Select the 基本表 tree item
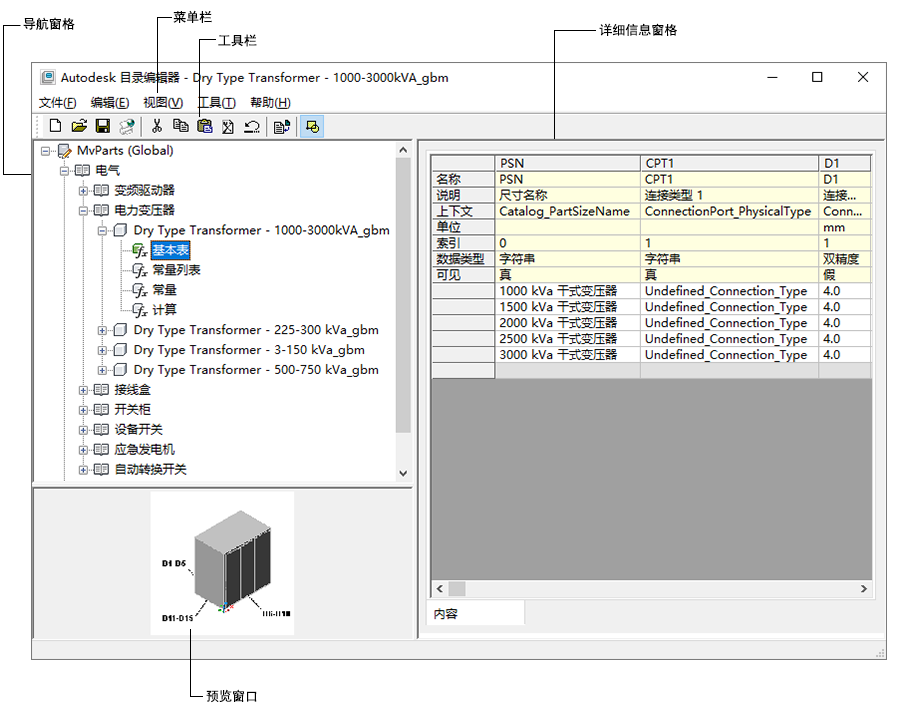Image resolution: width=919 pixels, height=717 pixels. (171, 250)
